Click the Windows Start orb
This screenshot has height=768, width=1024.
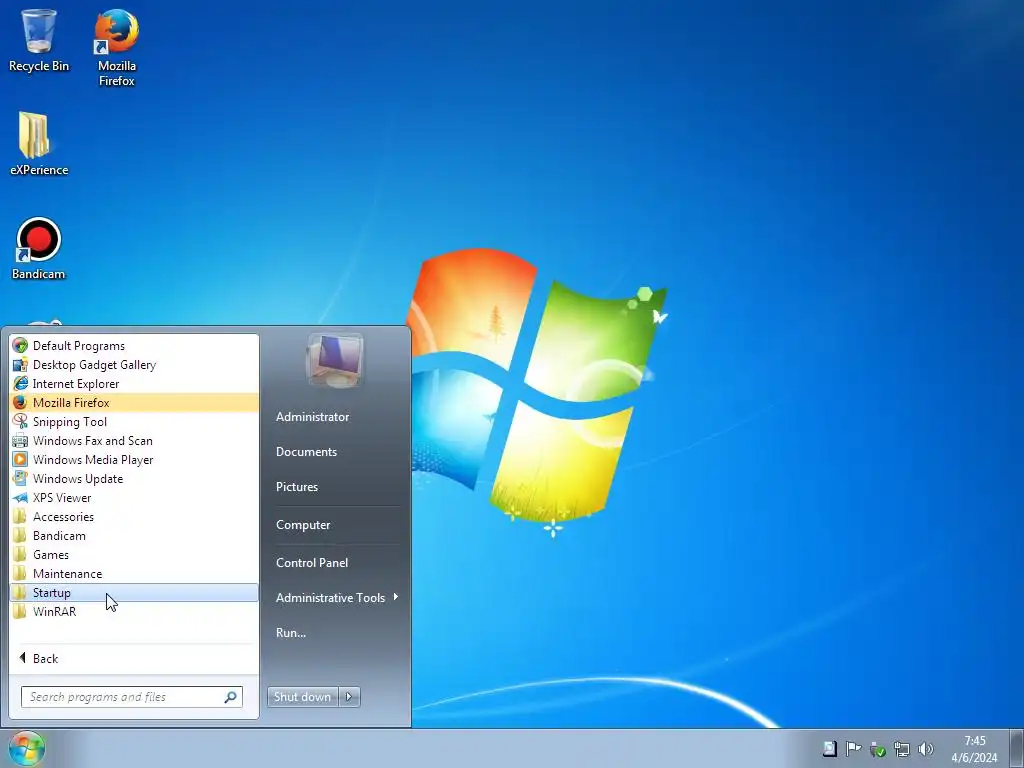[x=26, y=748]
